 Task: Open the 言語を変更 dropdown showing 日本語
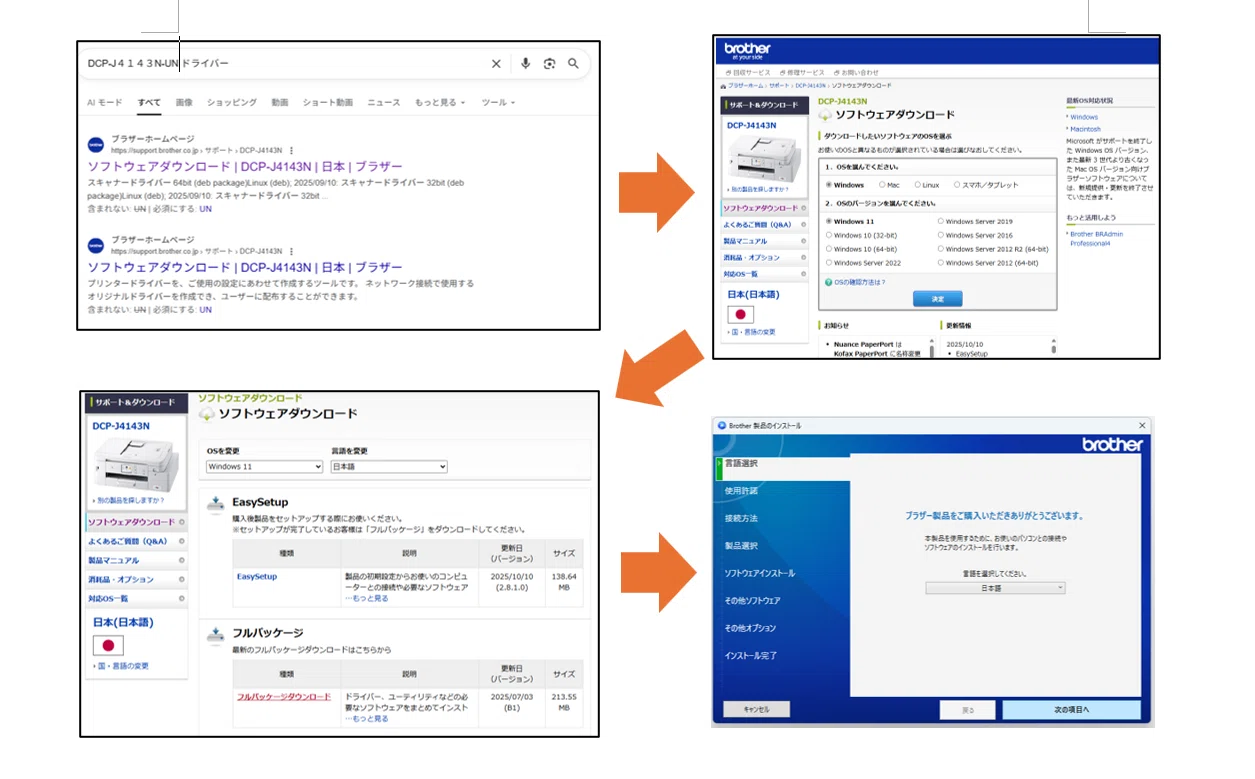(x=389, y=467)
